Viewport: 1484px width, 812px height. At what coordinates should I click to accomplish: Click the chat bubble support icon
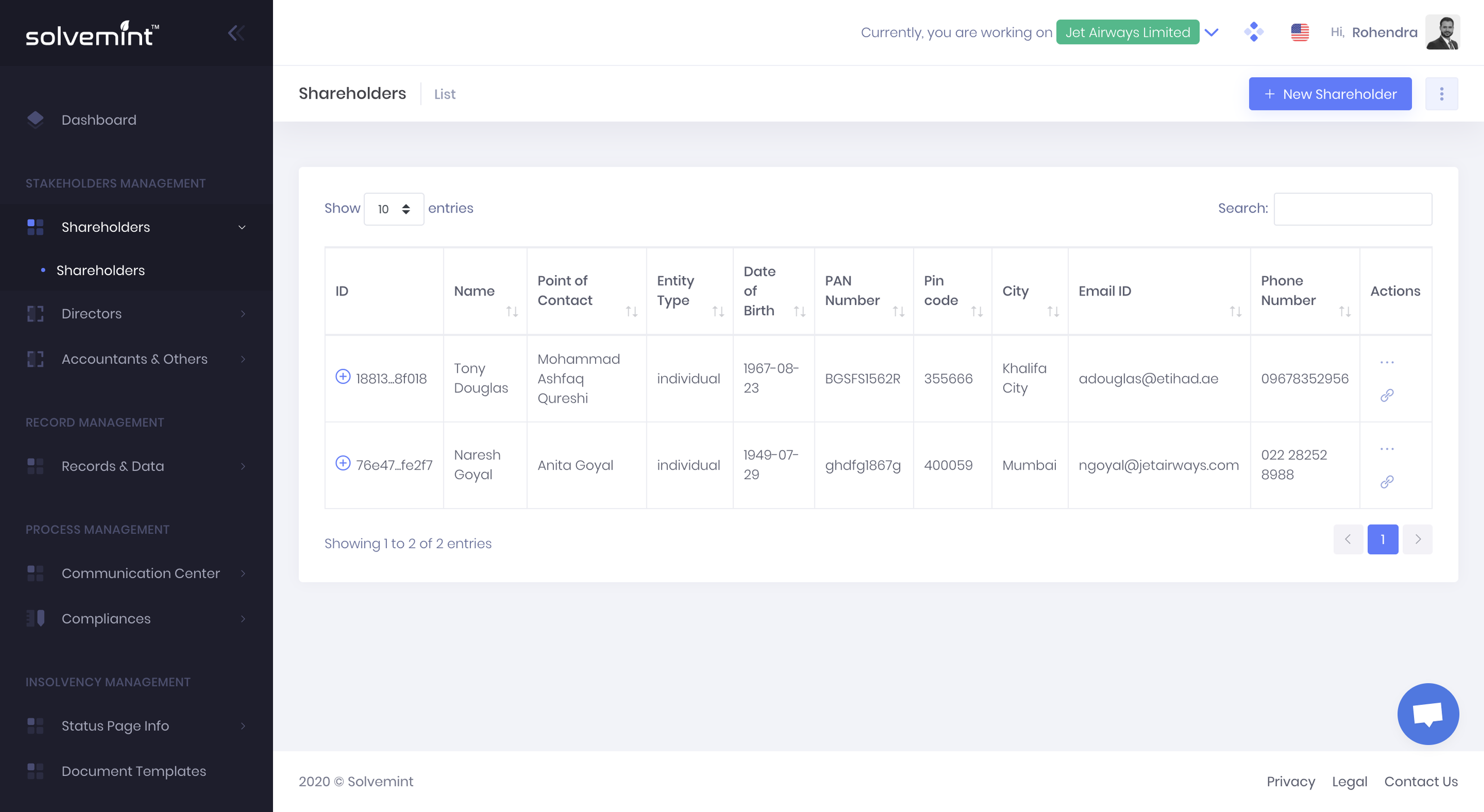point(1428,713)
